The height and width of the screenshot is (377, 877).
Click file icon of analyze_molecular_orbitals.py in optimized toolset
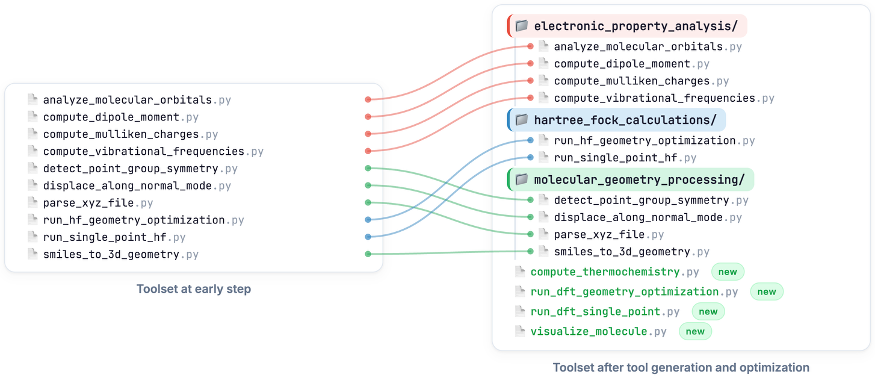tap(544, 46)
